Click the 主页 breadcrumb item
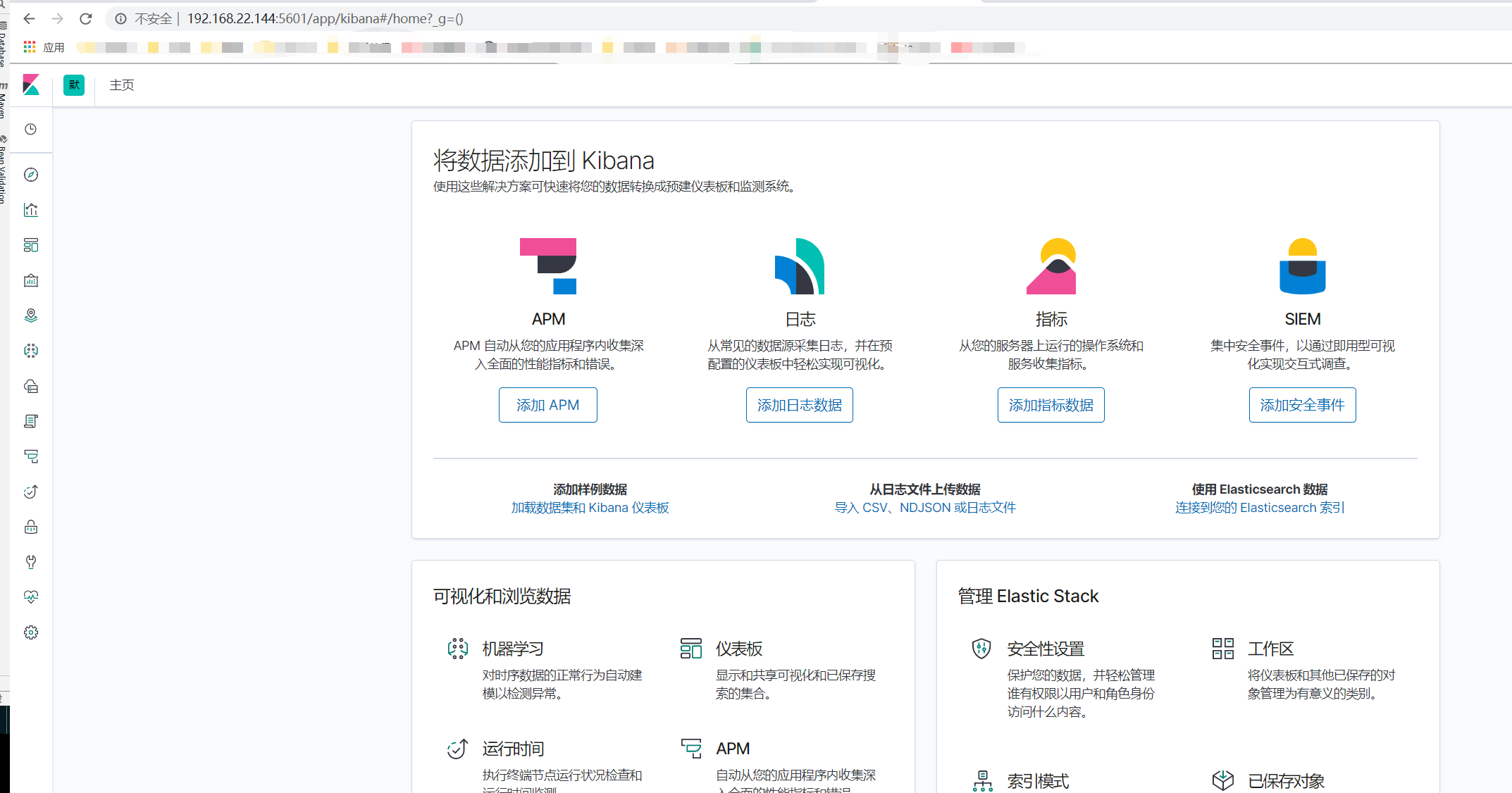This screenshot has width=1512, height=793. click(x=122, y=85)
